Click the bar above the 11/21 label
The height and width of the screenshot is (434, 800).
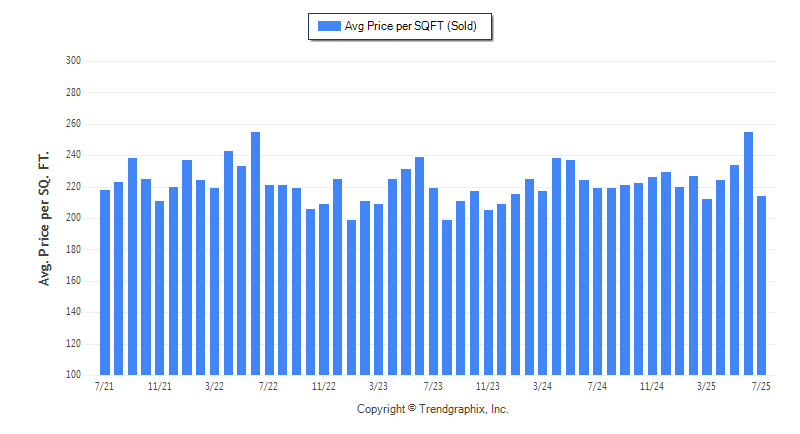[x=160, y=288]
